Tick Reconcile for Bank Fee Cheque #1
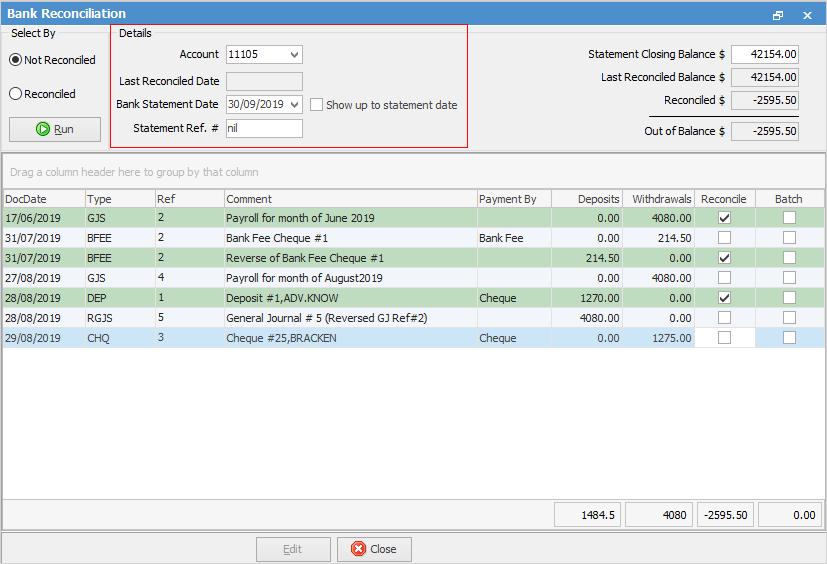Image resolution: width=827 pixels, height=564 pixels. tap(724, 238)
